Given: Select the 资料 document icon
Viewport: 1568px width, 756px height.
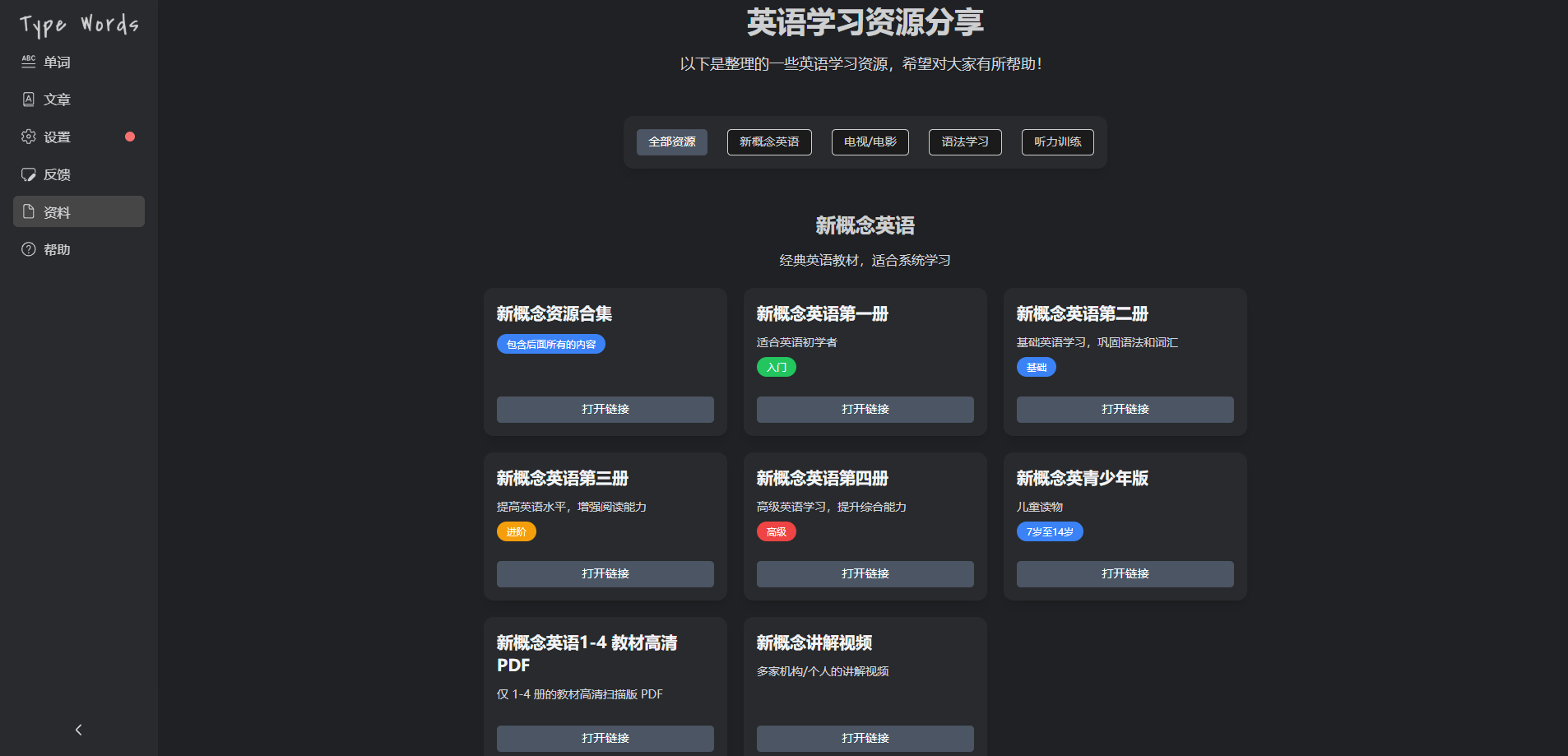Looking at the screenshot, I should (x=29, y=211).
